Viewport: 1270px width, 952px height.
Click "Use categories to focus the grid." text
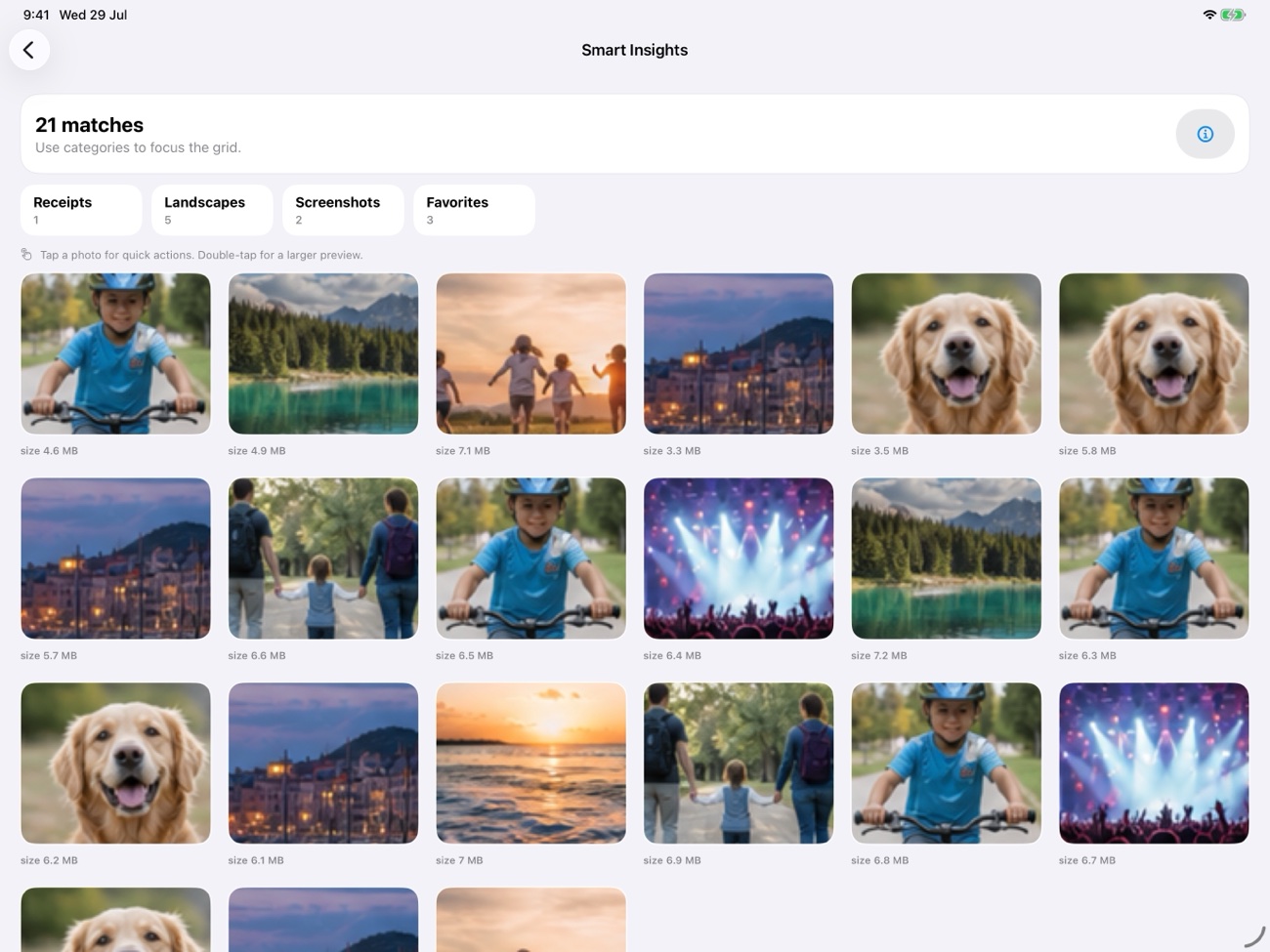138,147
